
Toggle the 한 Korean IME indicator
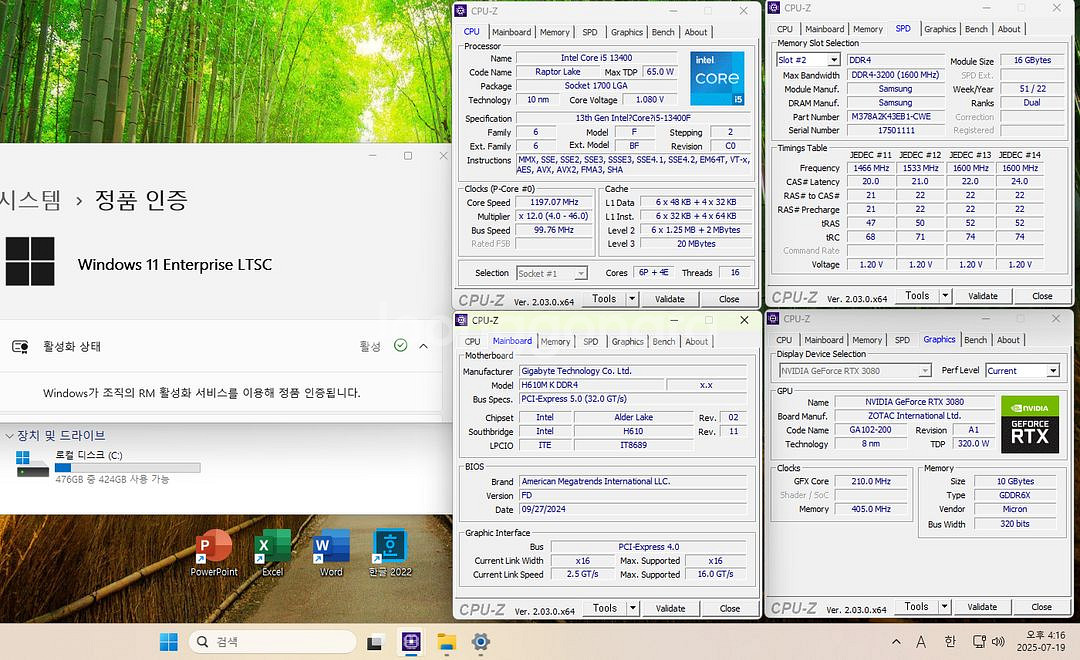click(950, 642)
